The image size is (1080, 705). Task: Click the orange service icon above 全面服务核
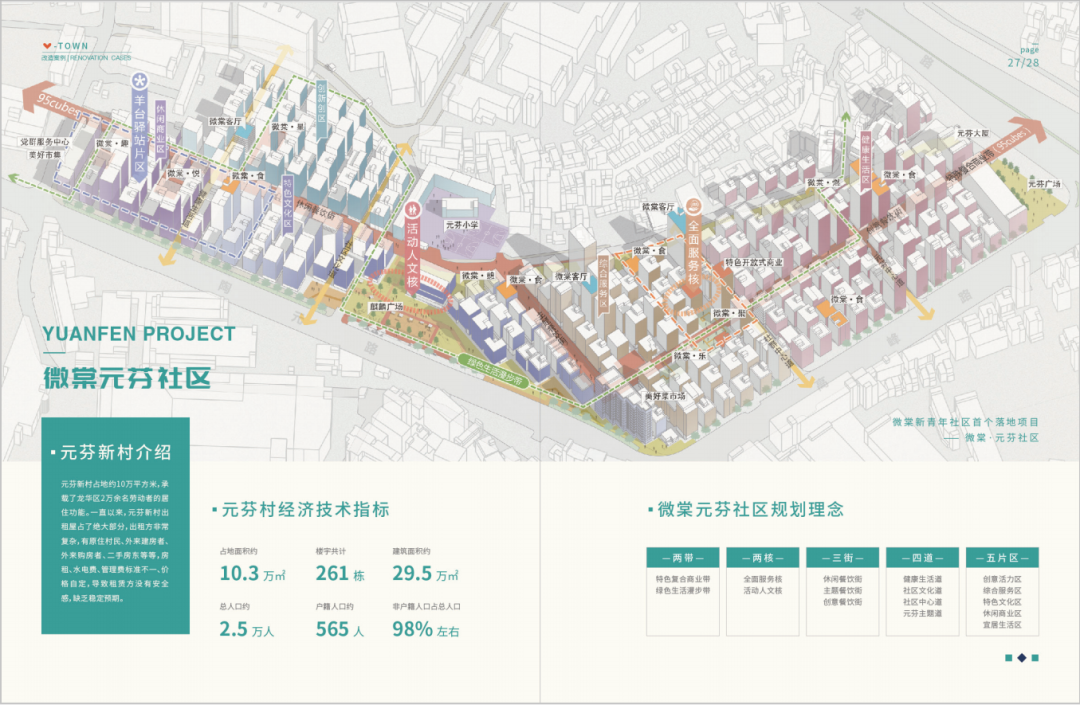click(694, 205)
